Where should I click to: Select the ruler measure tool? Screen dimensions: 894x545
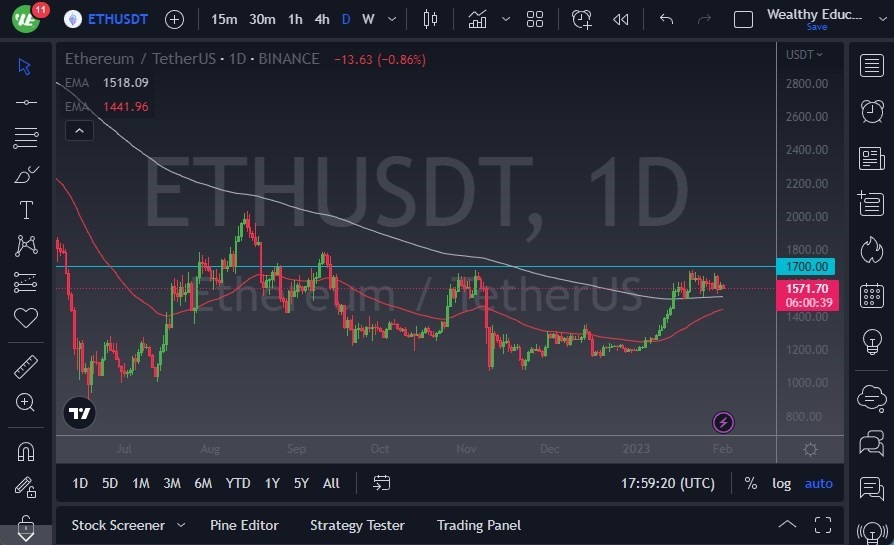pos(26,367)
